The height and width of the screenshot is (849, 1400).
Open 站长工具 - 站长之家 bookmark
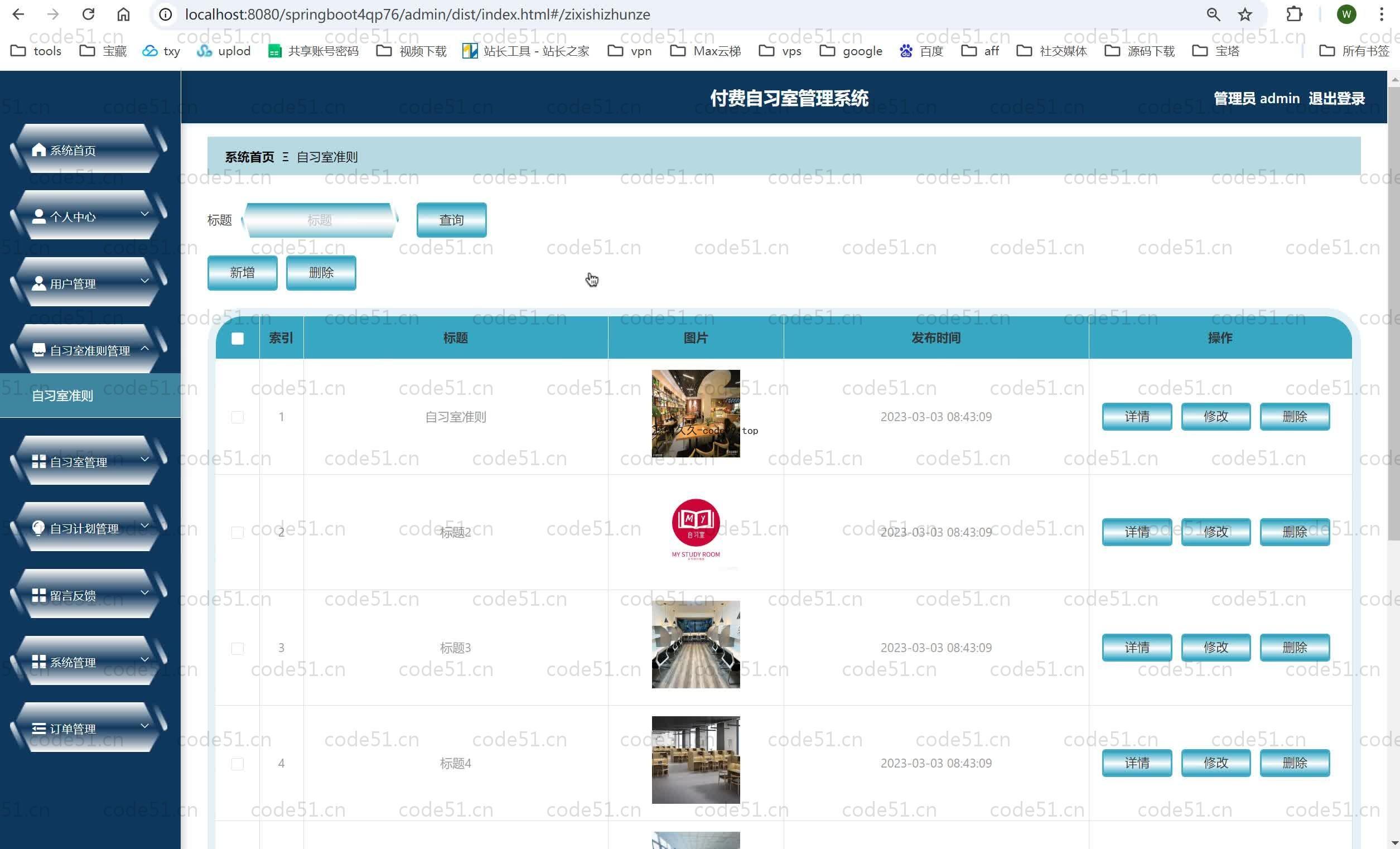(x=525, y=51)
